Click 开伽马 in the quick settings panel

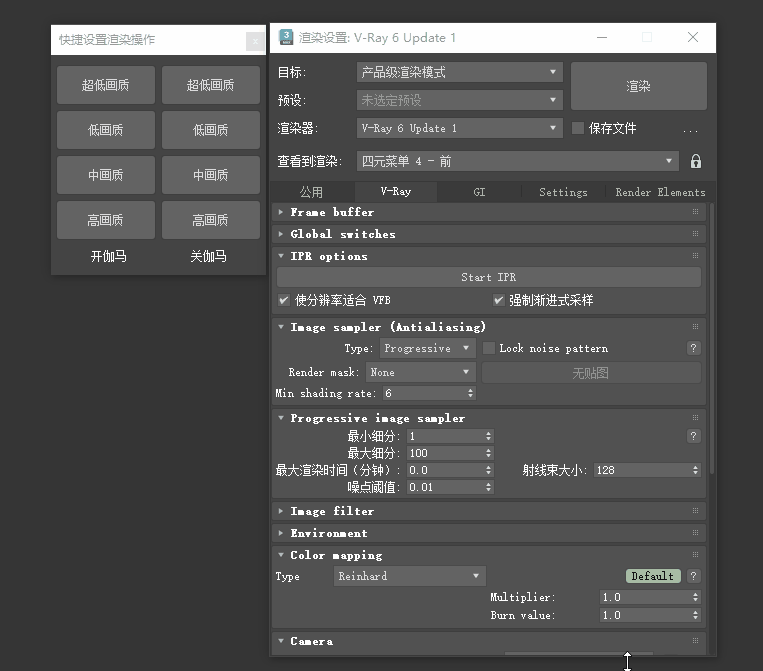pos(108,256)
